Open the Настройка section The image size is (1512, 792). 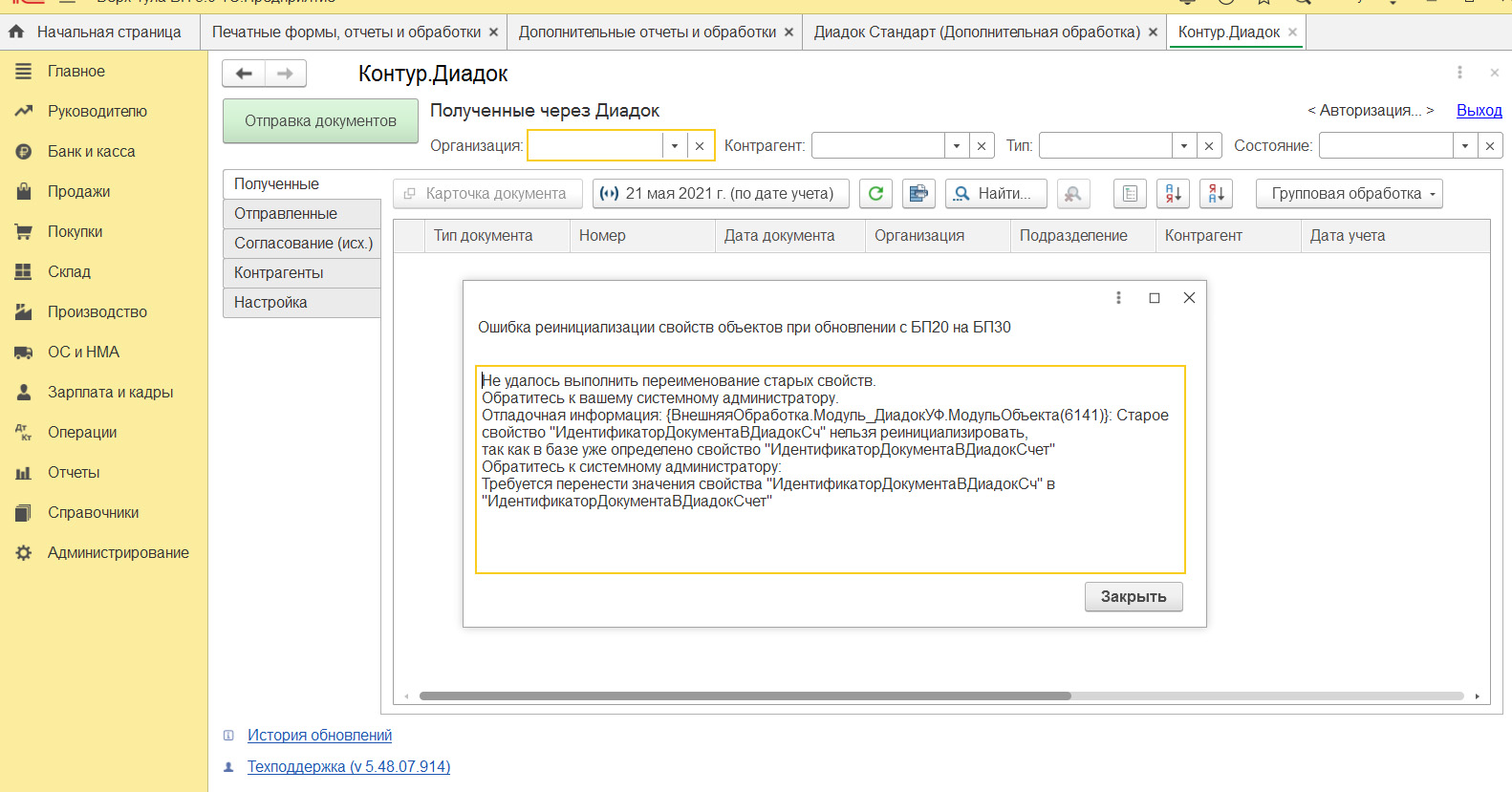pyautogui.click(x=270, y=303)
